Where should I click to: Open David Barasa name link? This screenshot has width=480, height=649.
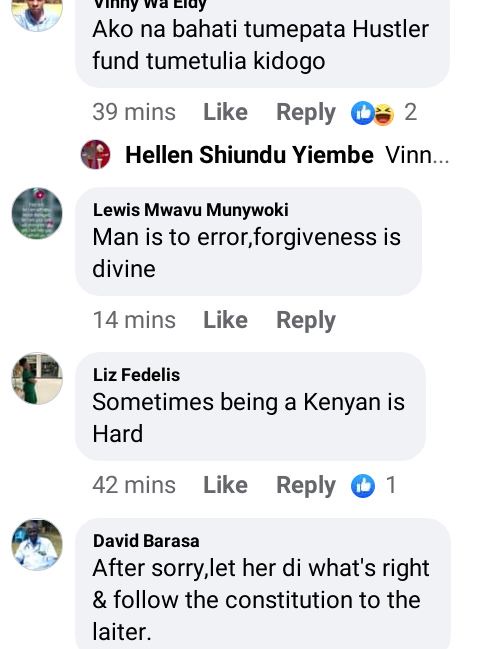click(146, 541)
